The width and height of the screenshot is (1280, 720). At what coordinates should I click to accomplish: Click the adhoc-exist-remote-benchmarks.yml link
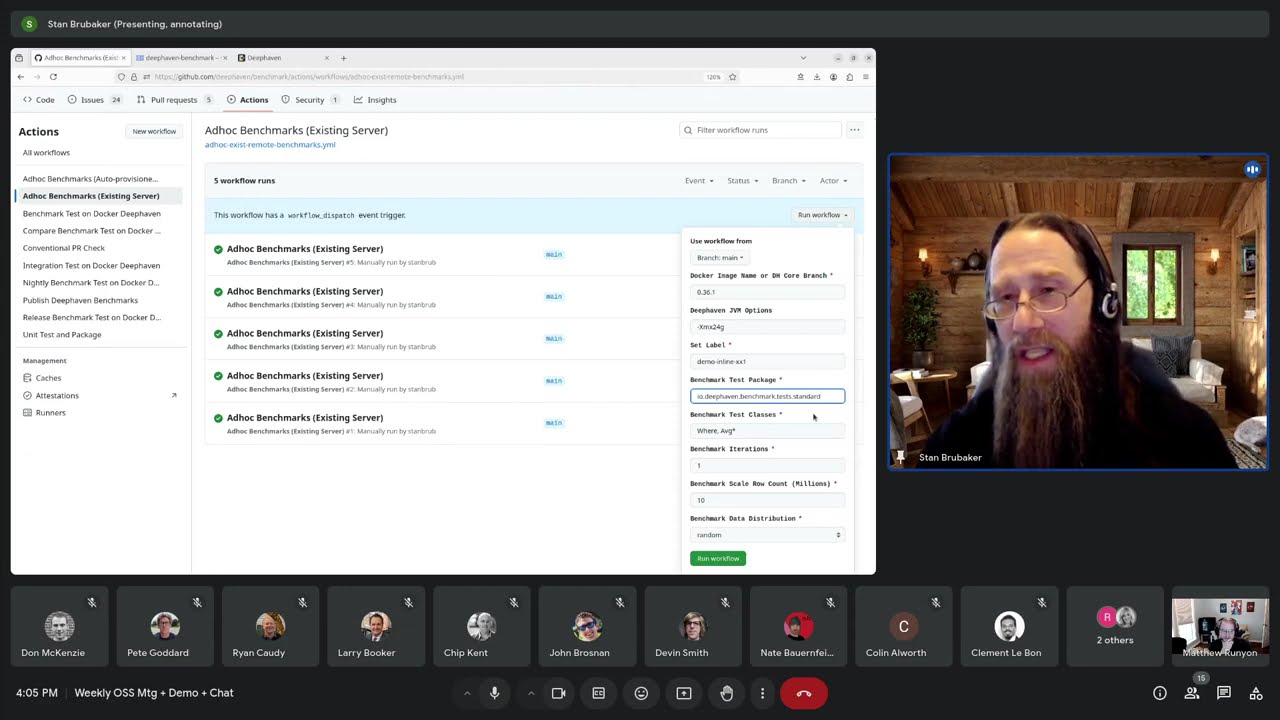(x=270, y=145)
